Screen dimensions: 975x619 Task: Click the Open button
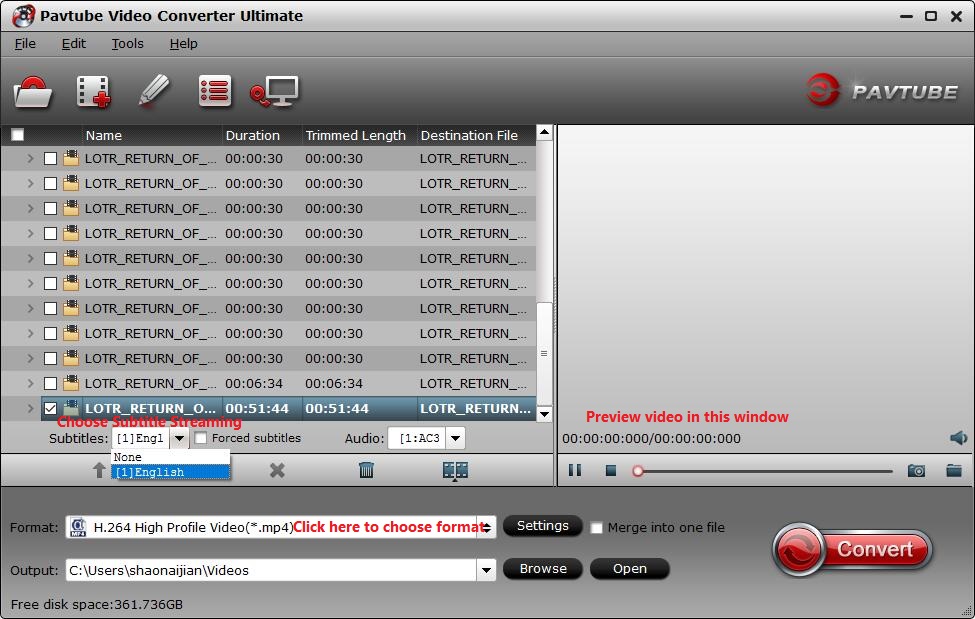[x=629, y=569]
